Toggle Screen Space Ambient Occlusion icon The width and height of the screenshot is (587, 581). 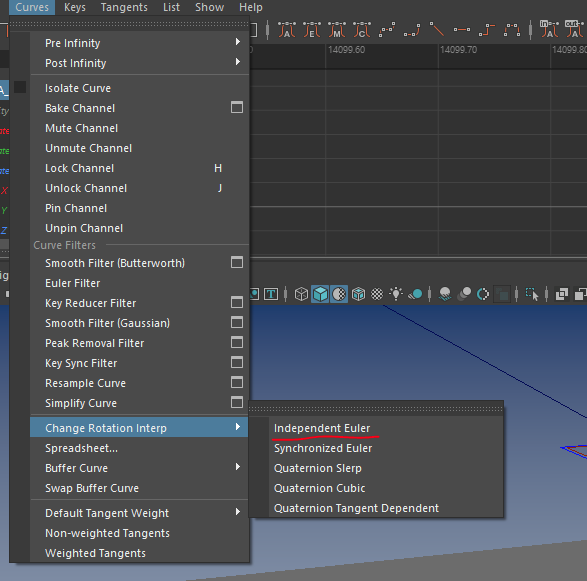(x=445, y=294)
